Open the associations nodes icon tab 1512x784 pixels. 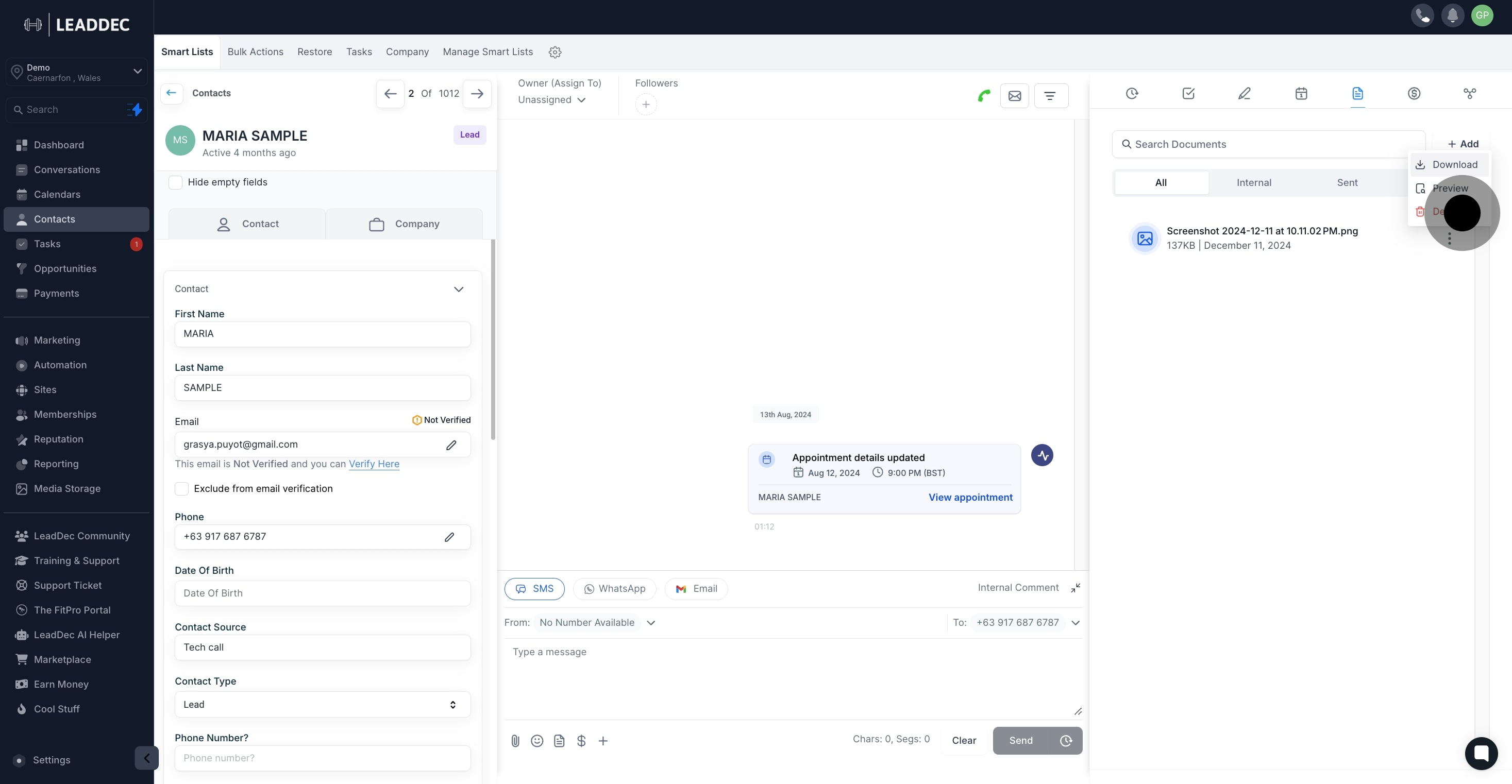click(1470, 93)
